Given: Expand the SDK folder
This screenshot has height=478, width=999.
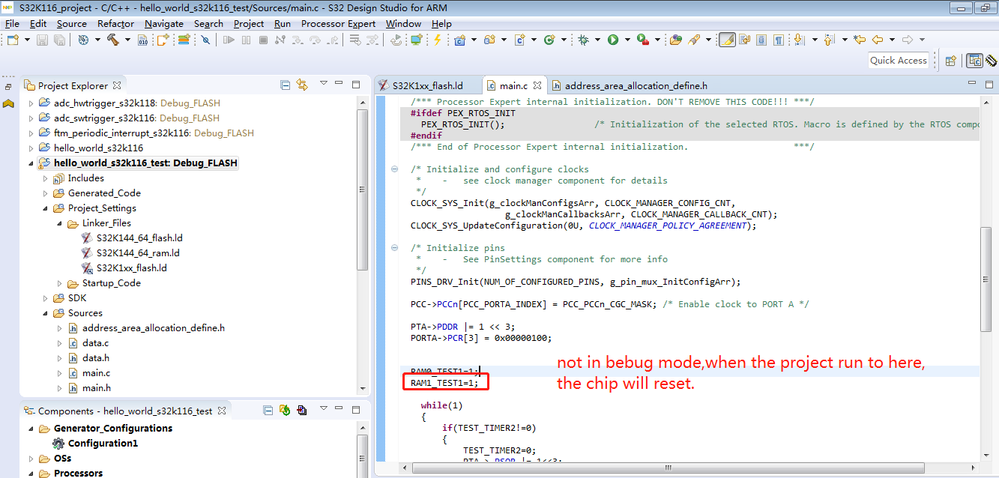Looking at the screenshot, I should click(x=45, y=298).
